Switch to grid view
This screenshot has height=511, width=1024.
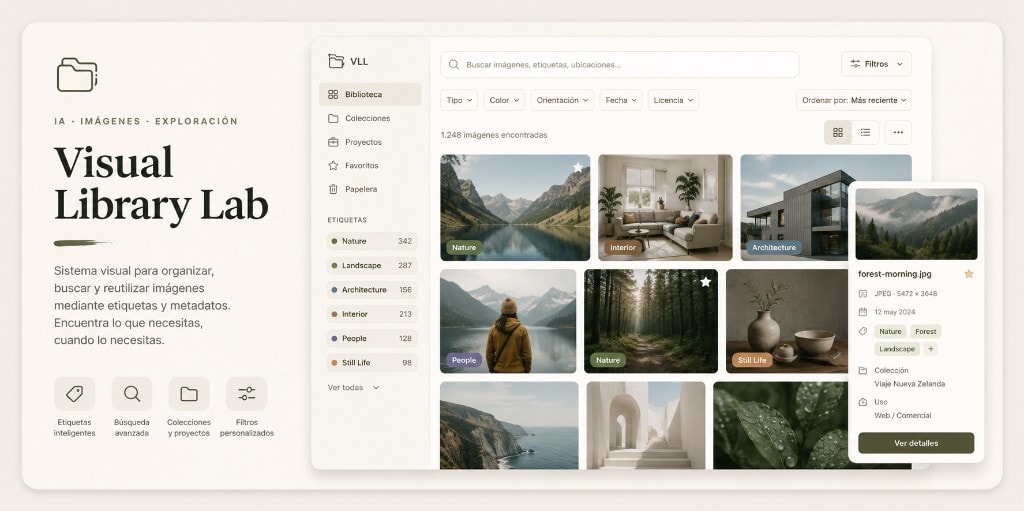(838, 133)
